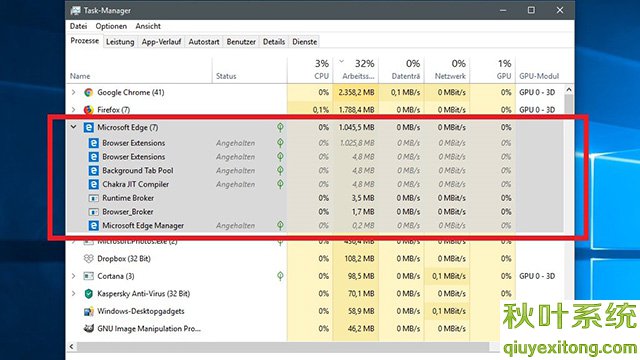Sort by Datenträger column header

pyautogui.click(x=402, y=70)
